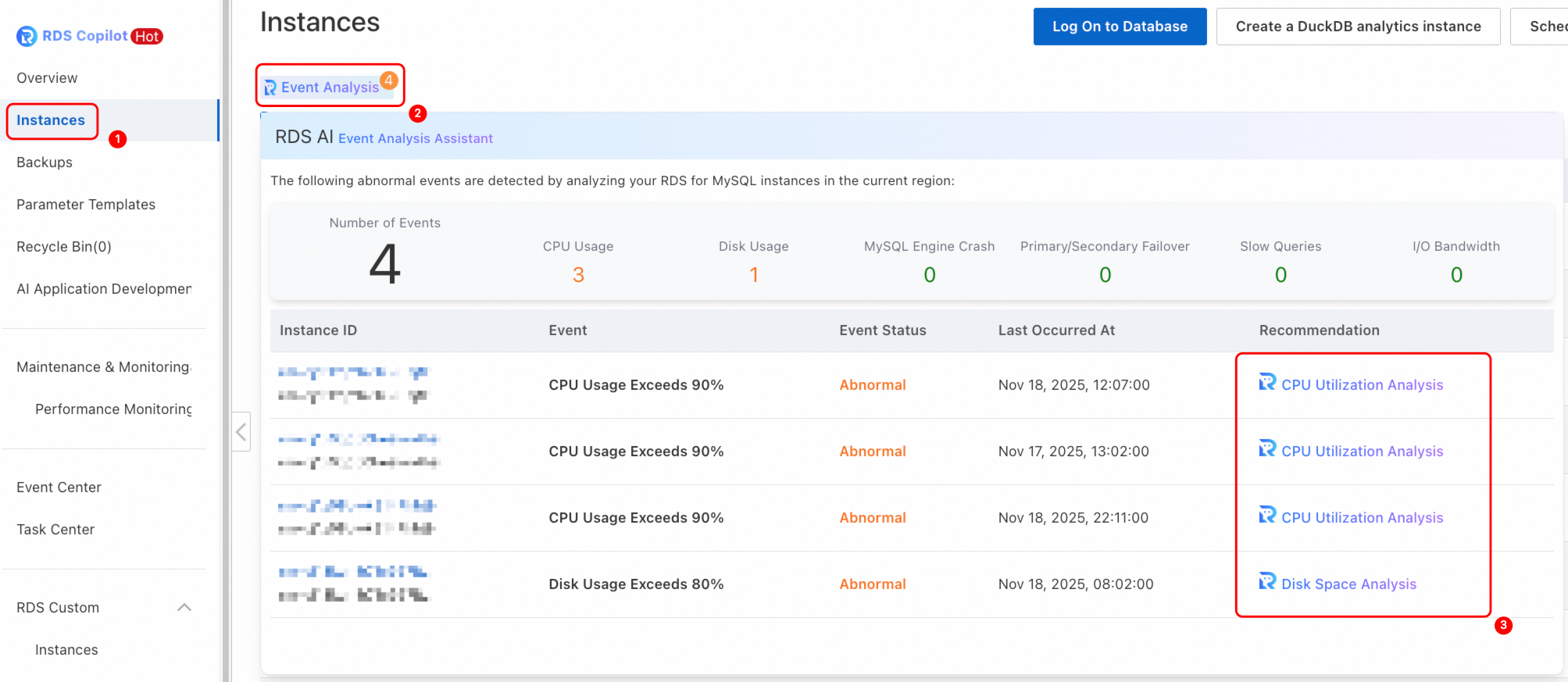Click the 22:11:00 row's CPU Utilization Analysis icon

point(1266,515)
